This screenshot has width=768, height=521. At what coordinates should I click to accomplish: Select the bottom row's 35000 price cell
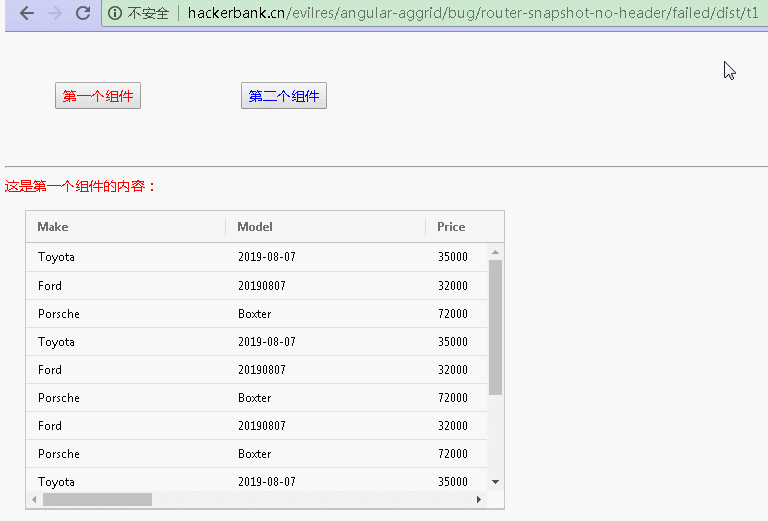(x=456, y=480)
